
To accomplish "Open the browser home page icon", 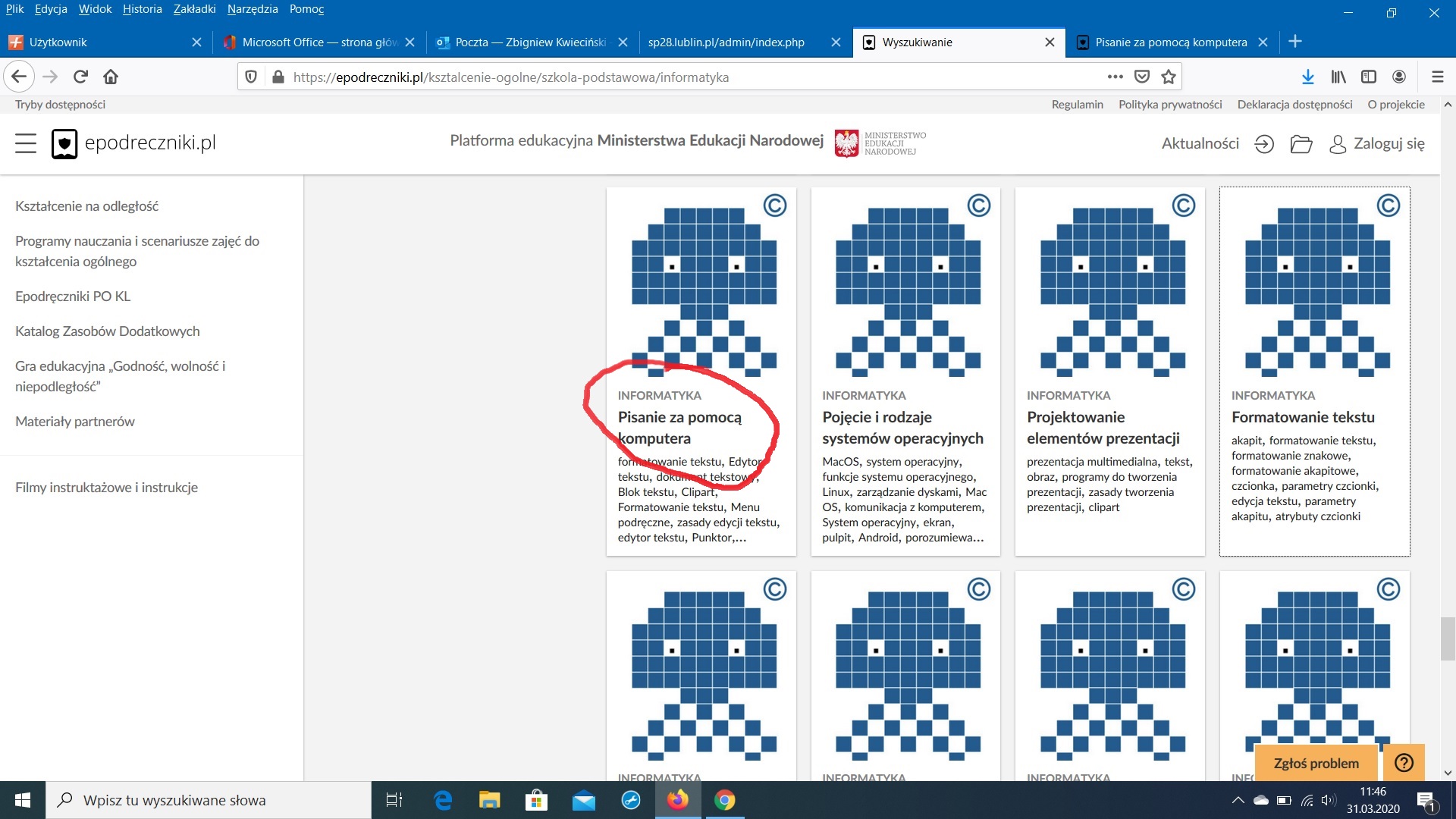I will [x=111, y=77].
